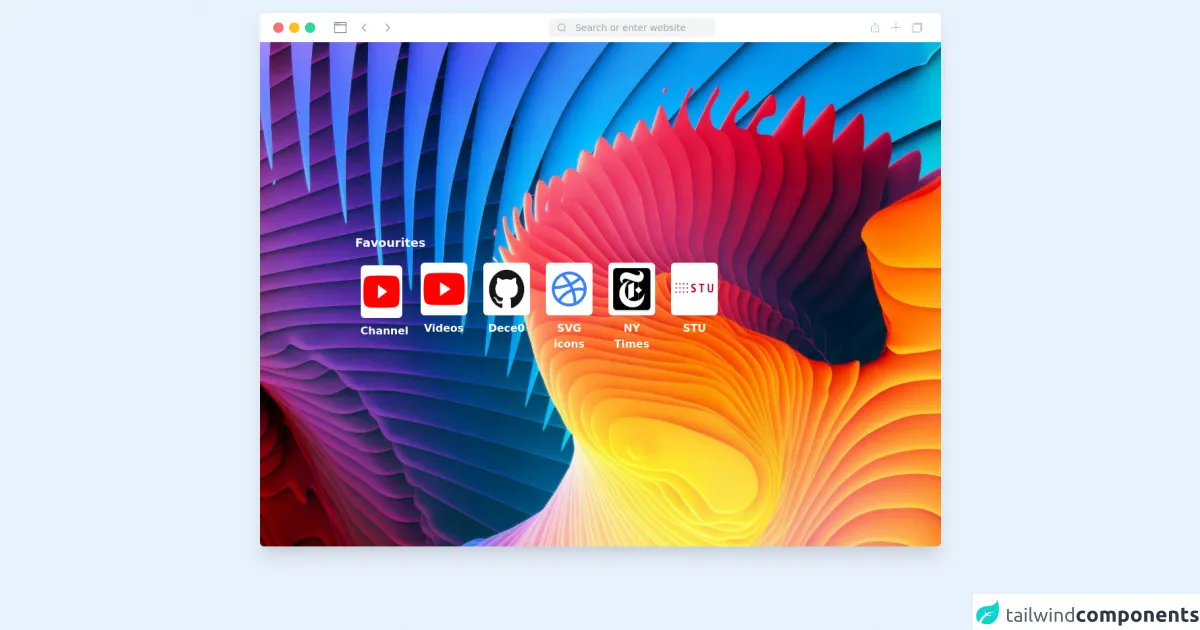
Task: Toggle the sidebar panel icon in toolbar
Action: click(340, 28)
